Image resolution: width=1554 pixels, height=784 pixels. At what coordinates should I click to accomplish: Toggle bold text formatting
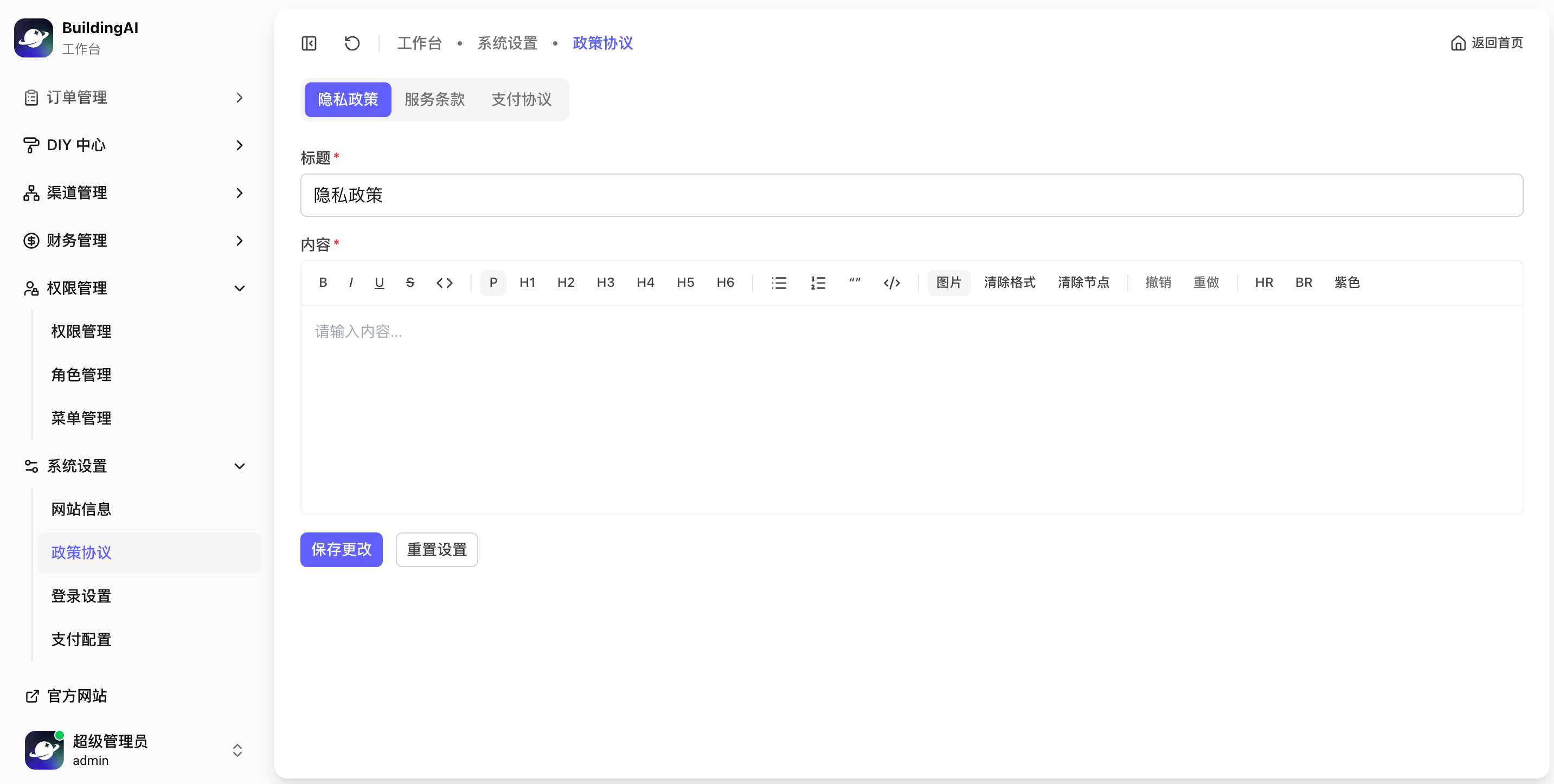[323, 282]
